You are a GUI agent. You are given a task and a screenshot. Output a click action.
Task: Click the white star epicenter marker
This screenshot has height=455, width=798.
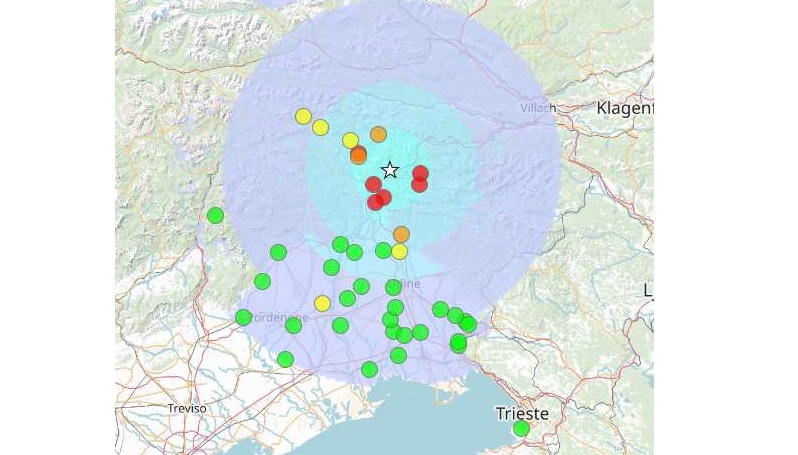(x=390, y=170)
